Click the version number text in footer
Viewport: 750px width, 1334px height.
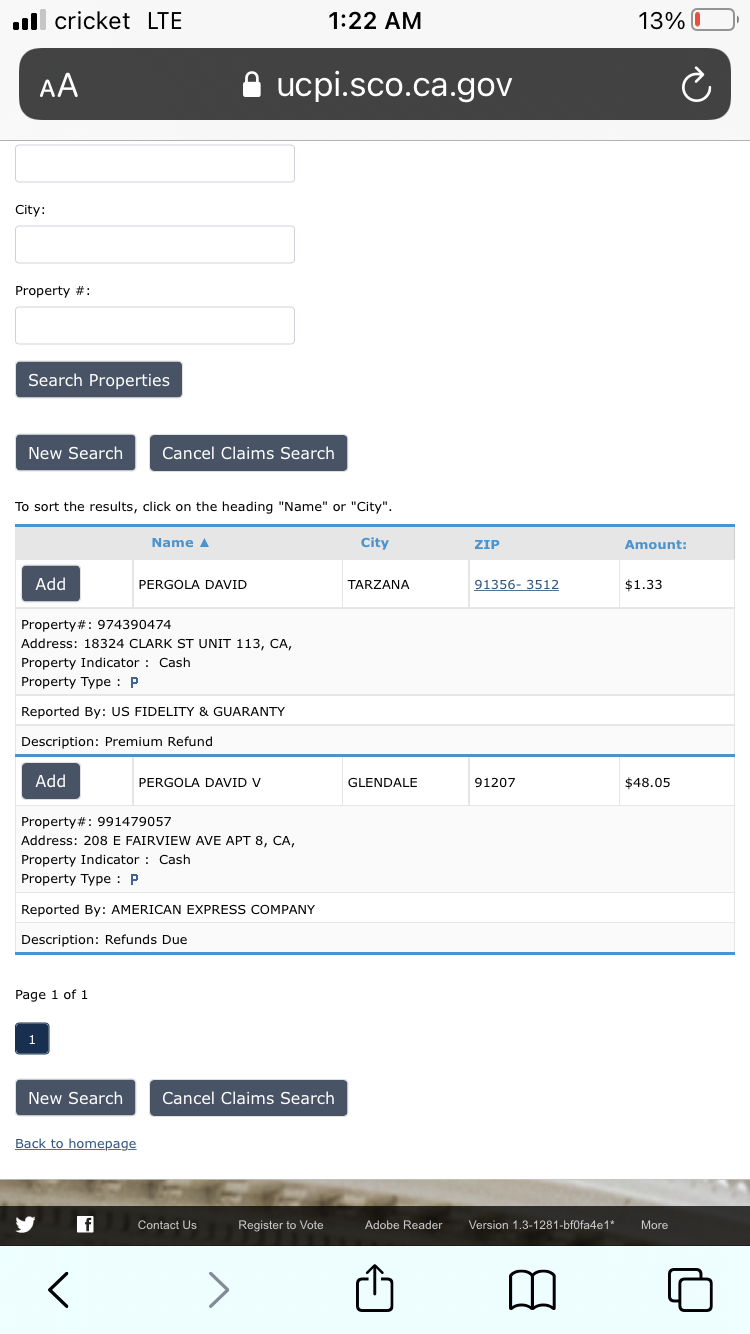pyautogui.click(x=541, y=1225)
